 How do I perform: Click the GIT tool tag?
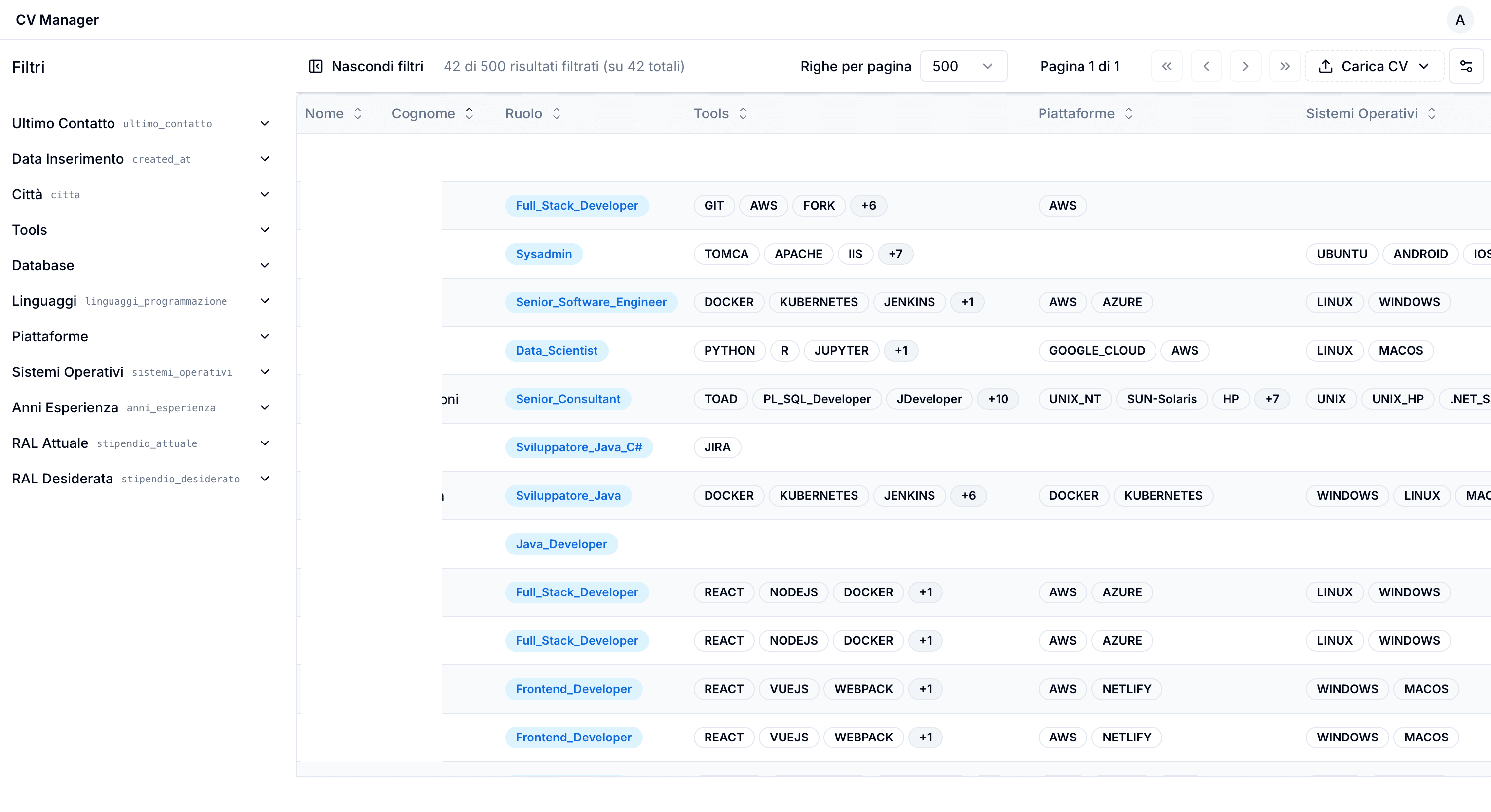click(x=713, y=205)
